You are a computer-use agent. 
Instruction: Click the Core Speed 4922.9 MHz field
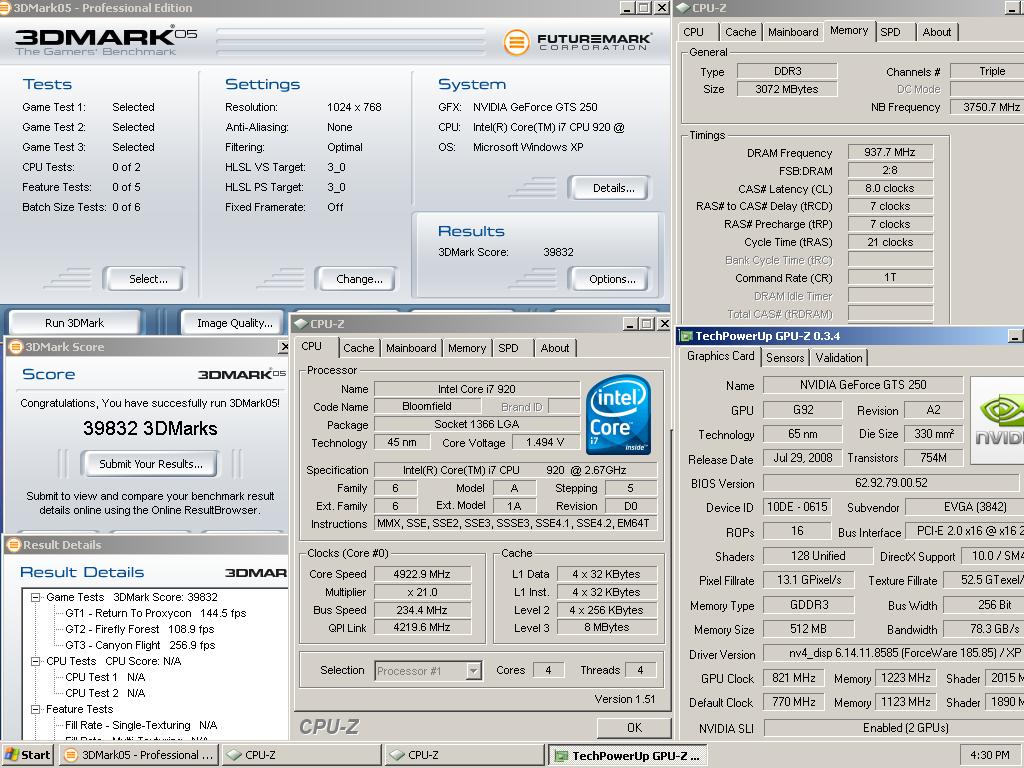tap(422, 574)
